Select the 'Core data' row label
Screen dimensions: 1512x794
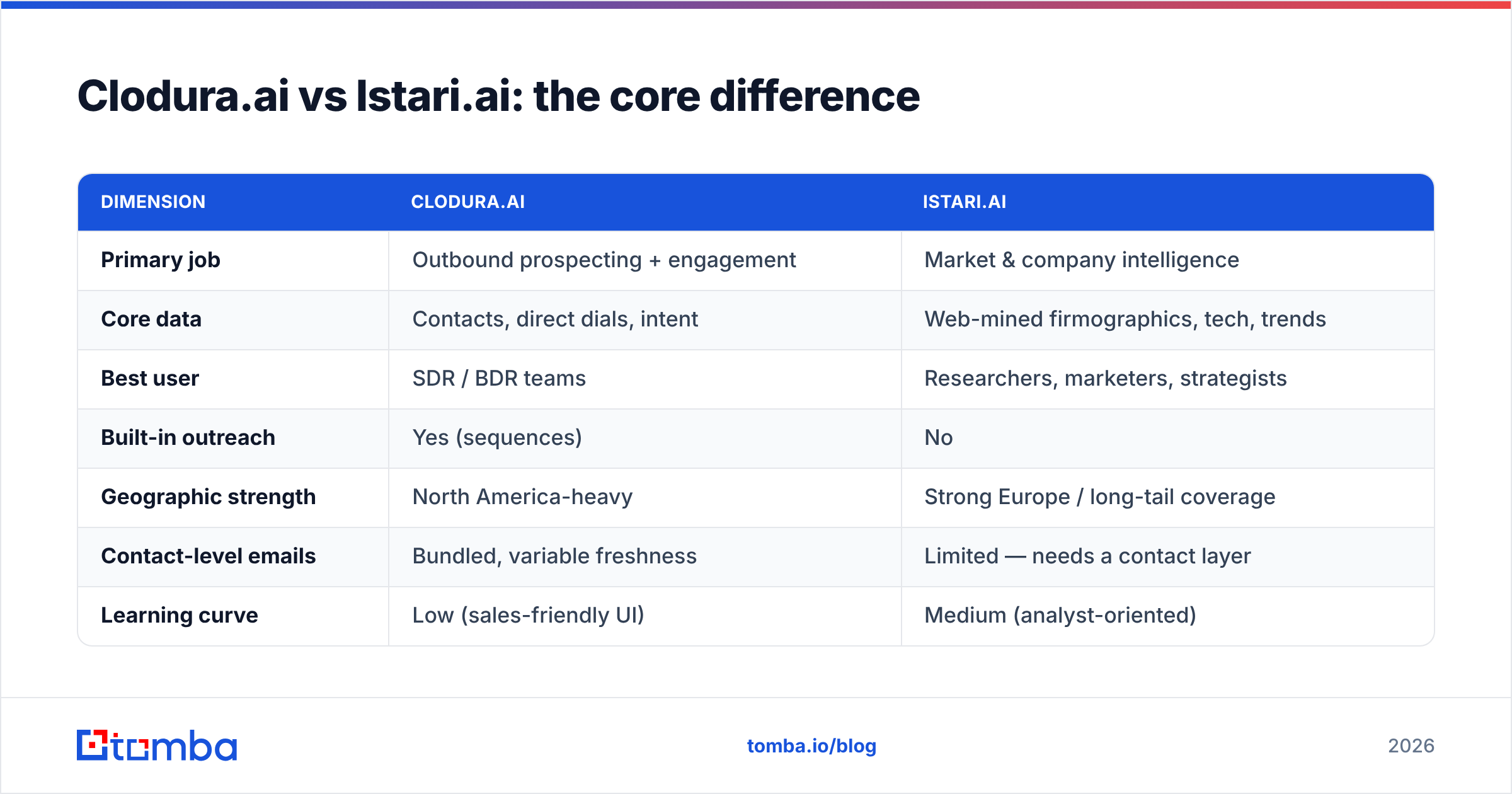tap(151, 319)
